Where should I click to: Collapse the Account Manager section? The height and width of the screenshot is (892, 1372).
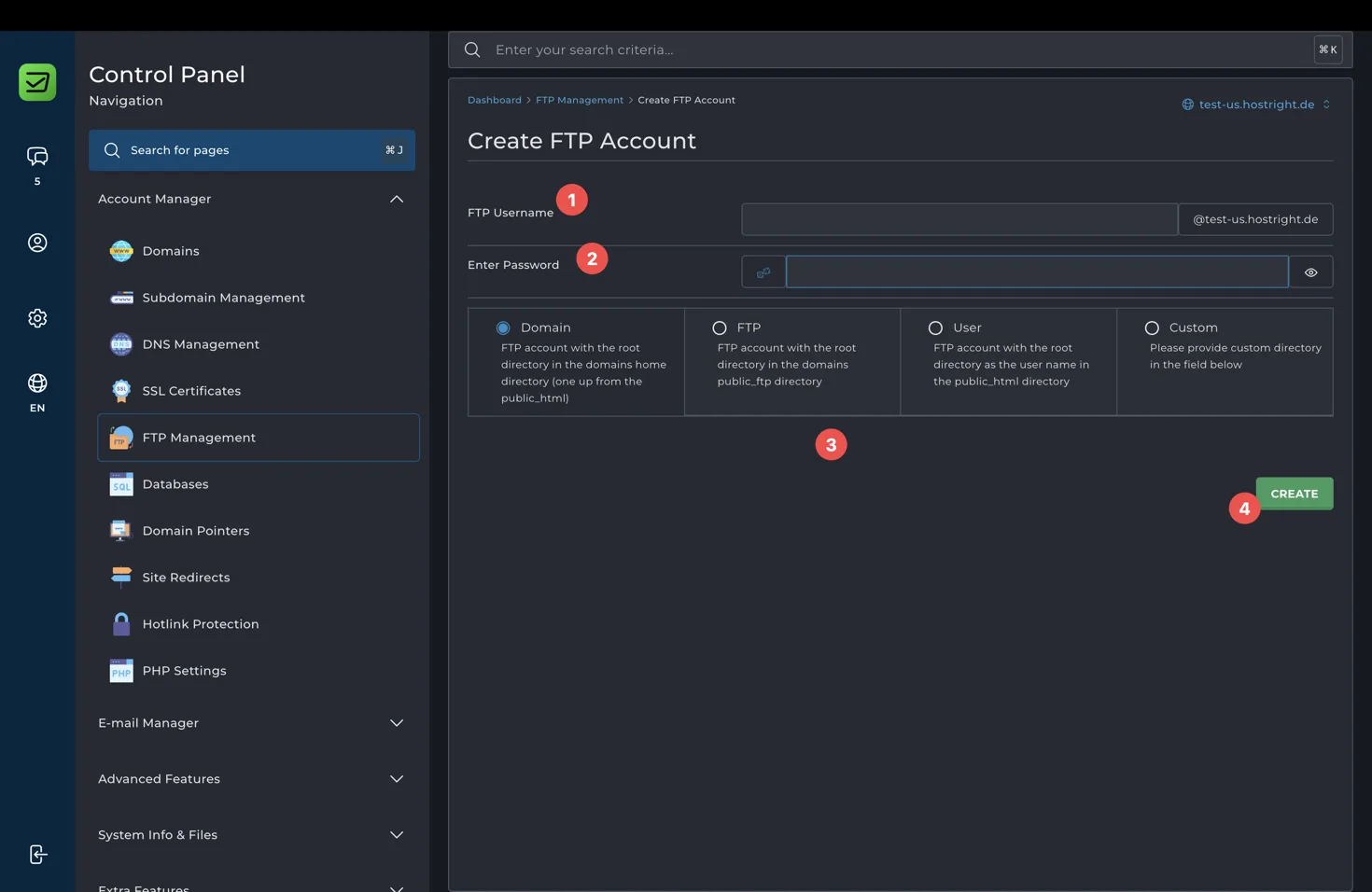397,199
